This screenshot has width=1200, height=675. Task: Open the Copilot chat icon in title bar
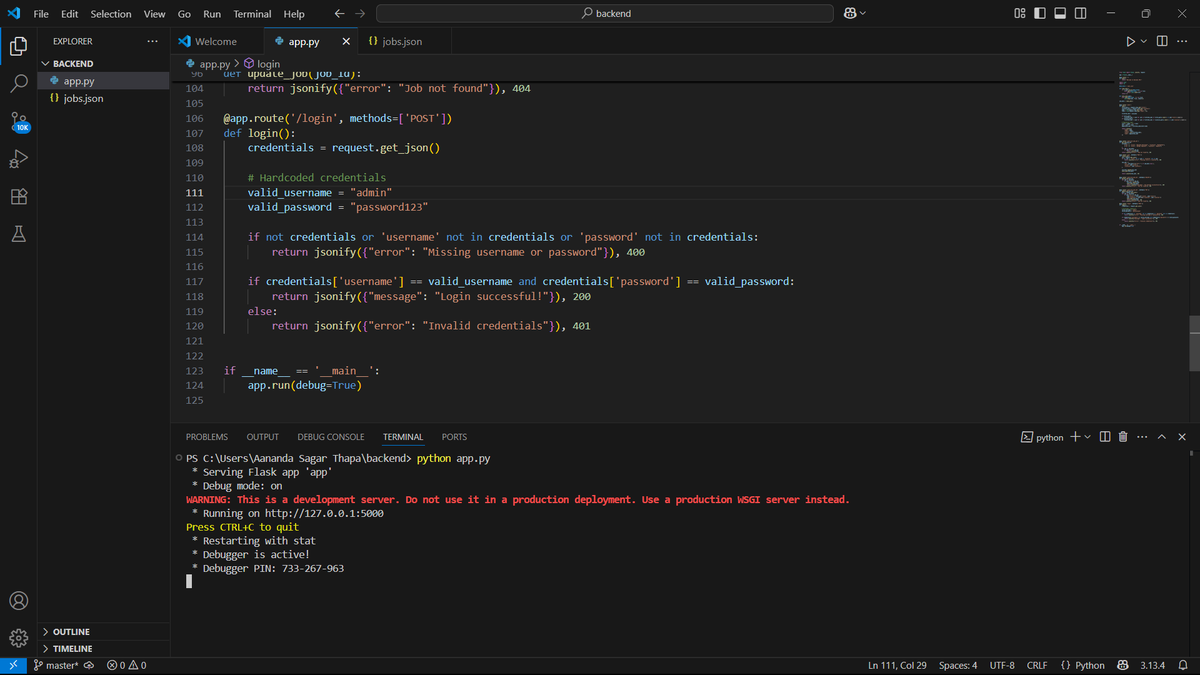click(x=849, y=14)
